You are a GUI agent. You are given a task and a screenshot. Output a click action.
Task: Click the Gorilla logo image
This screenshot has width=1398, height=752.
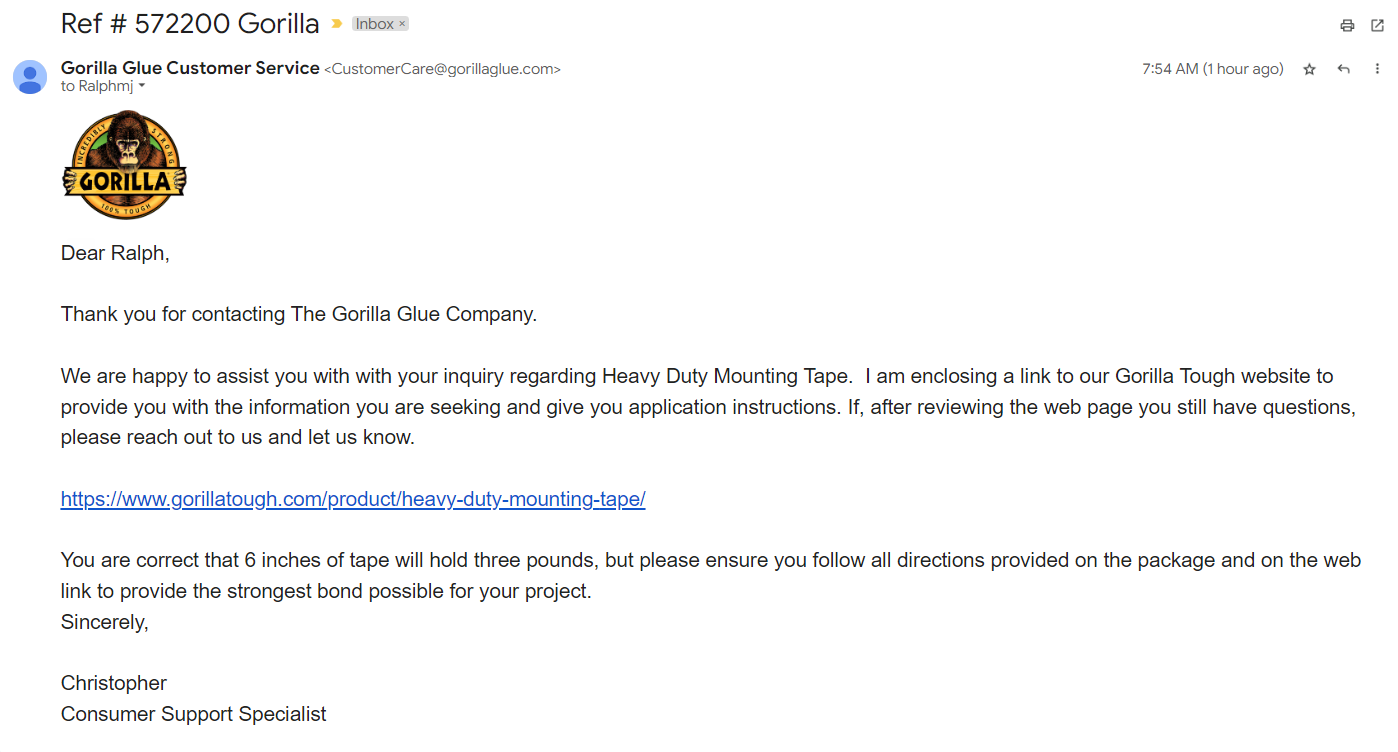point(124,165)
